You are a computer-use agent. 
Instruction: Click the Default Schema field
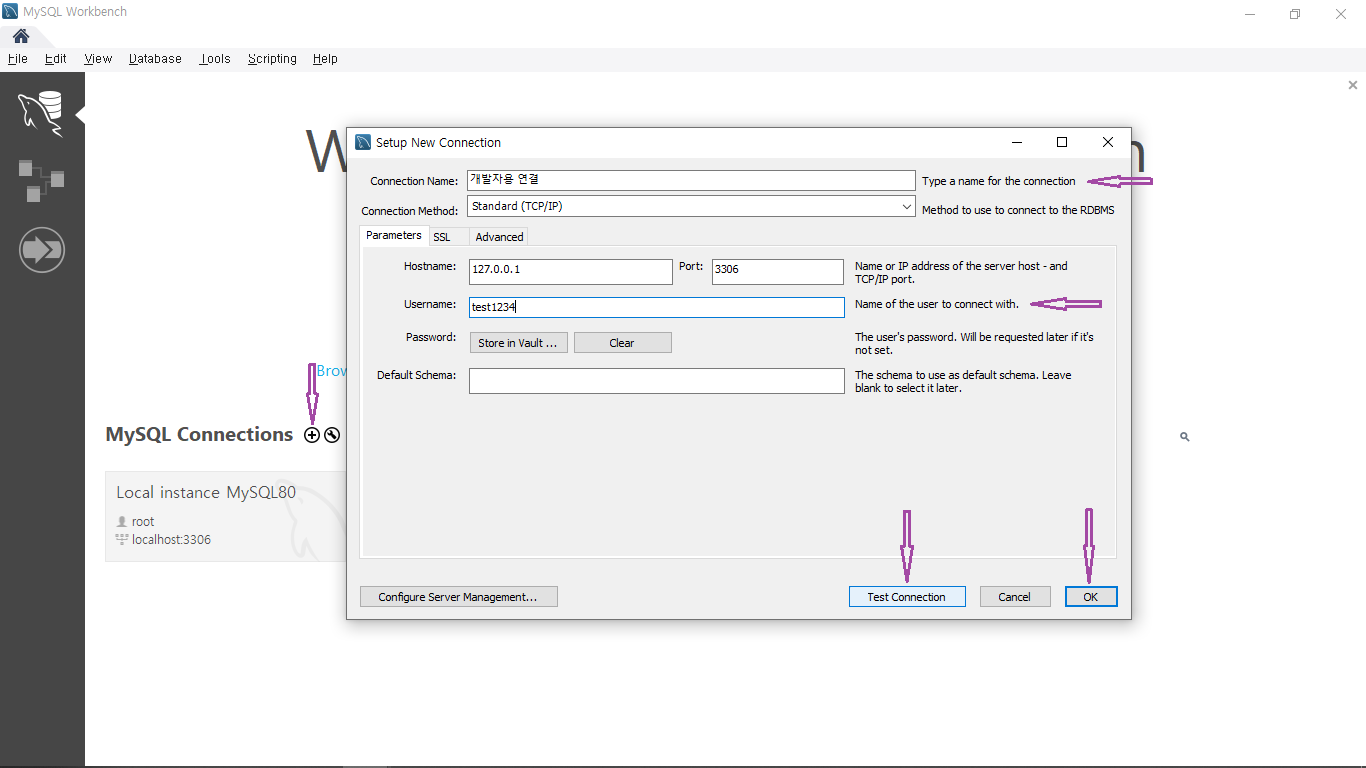click(x=657, y=381)
